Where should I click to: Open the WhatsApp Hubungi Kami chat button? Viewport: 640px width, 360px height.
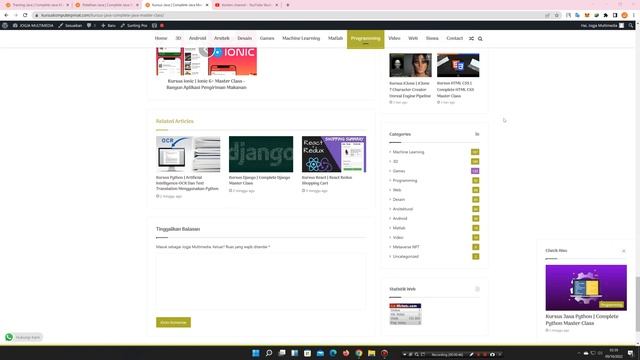coord(23,337)
